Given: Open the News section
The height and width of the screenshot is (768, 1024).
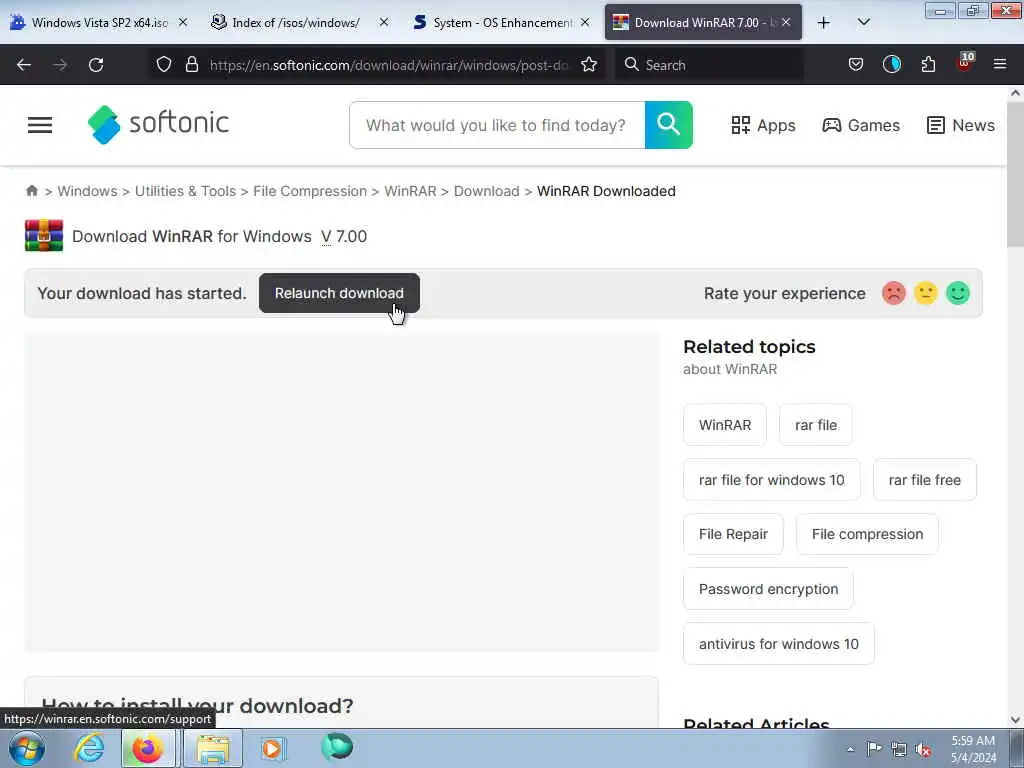Looking at the screenshot, I should (x=961, y=125).
